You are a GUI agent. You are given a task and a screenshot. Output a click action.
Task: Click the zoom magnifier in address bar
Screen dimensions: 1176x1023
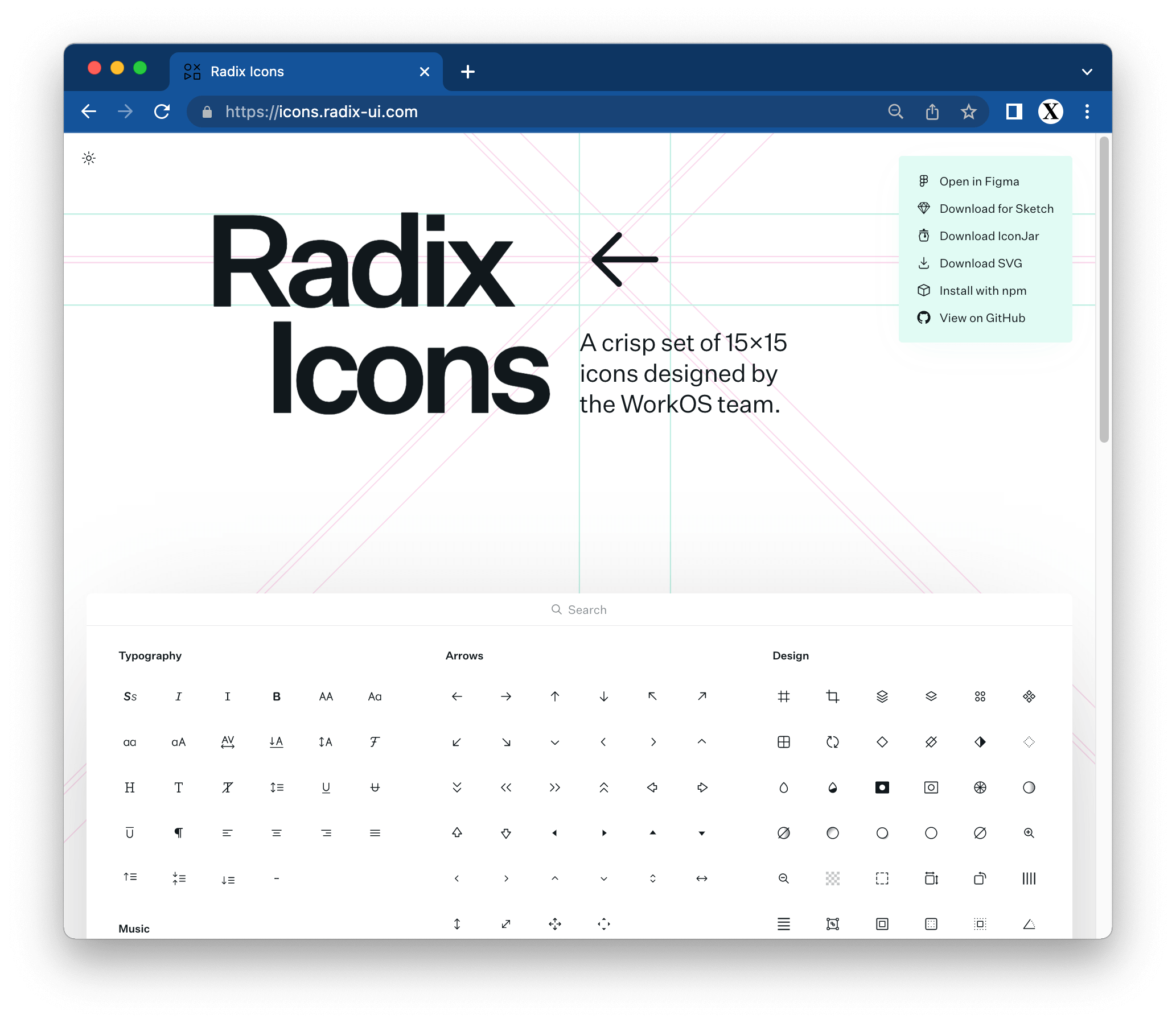tap(897, 112)
